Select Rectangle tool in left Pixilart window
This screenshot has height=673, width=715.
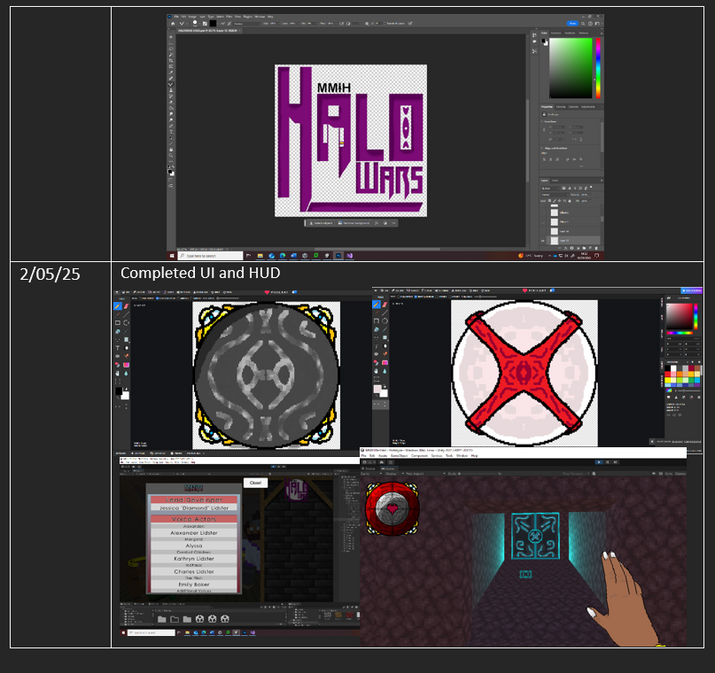pos(118,322)
